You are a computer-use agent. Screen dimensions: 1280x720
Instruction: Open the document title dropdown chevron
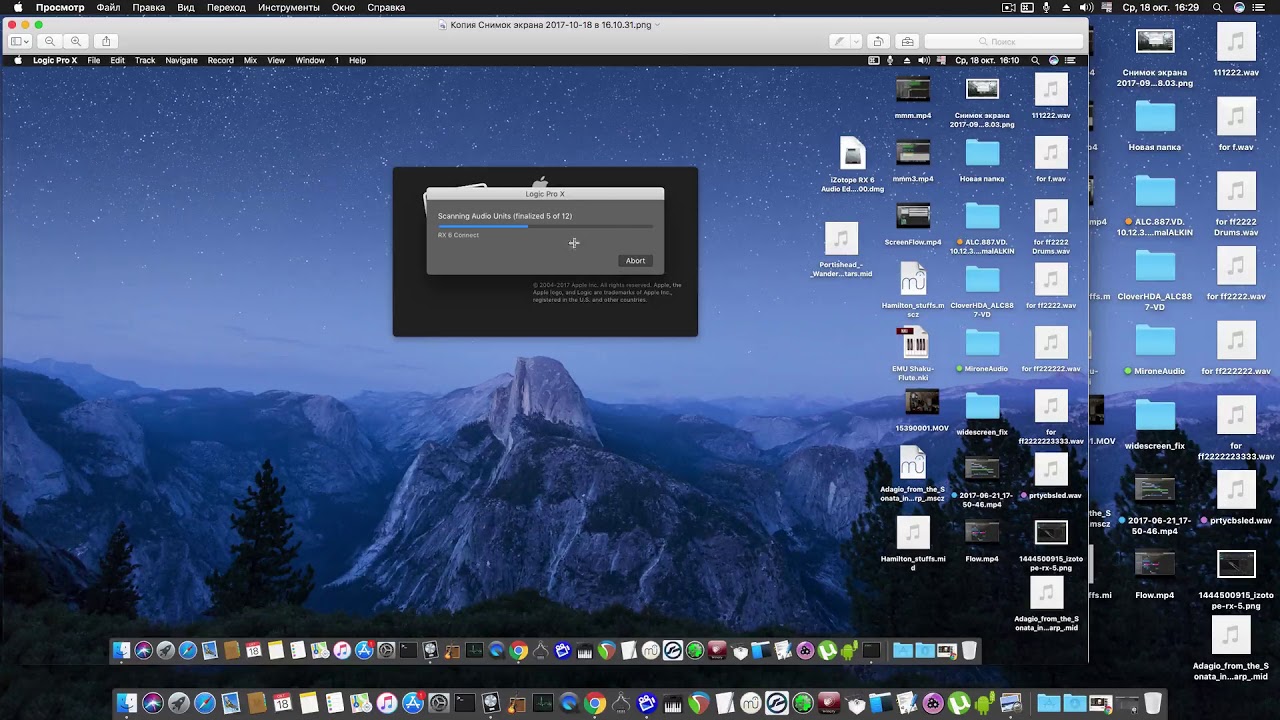657,24
